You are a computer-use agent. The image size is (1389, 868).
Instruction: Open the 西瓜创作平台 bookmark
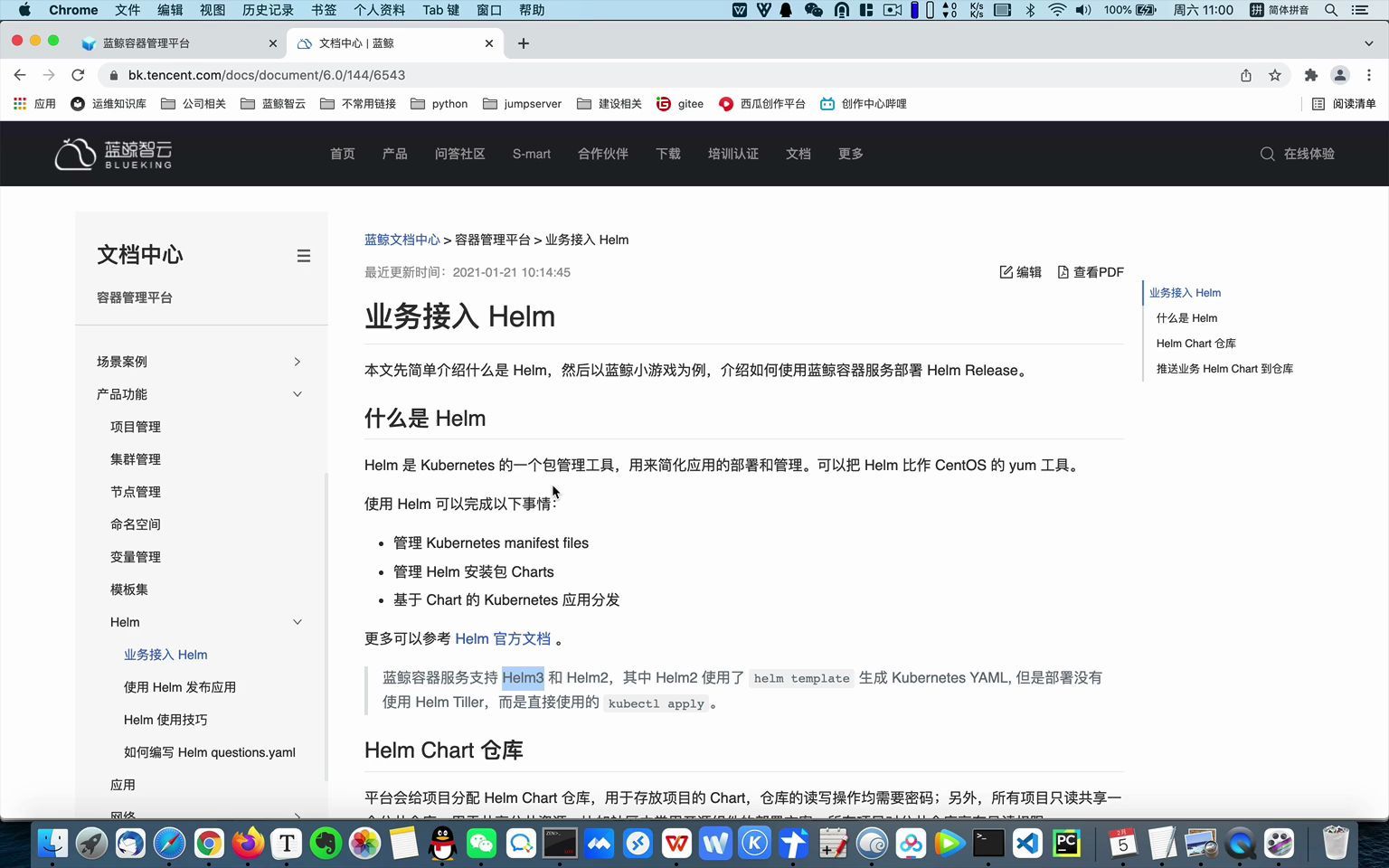click(x=762, y=104)
